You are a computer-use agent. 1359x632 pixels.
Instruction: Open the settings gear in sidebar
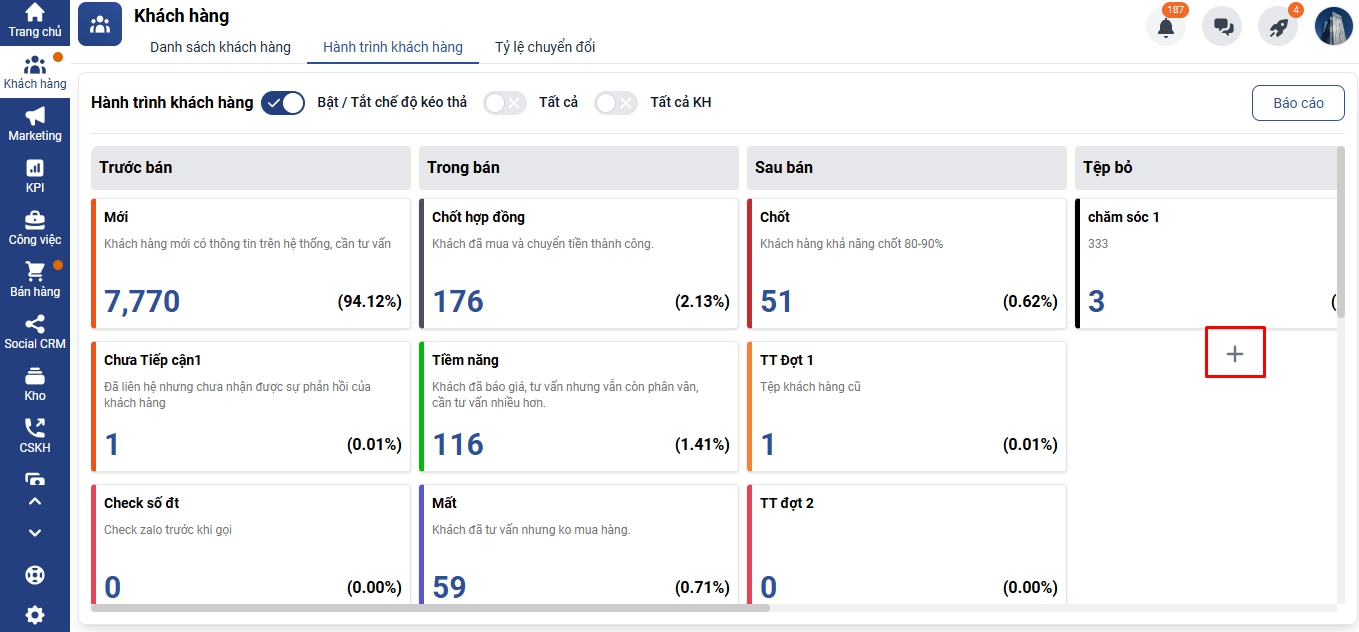pyautogui.click(x=35, y=614)
